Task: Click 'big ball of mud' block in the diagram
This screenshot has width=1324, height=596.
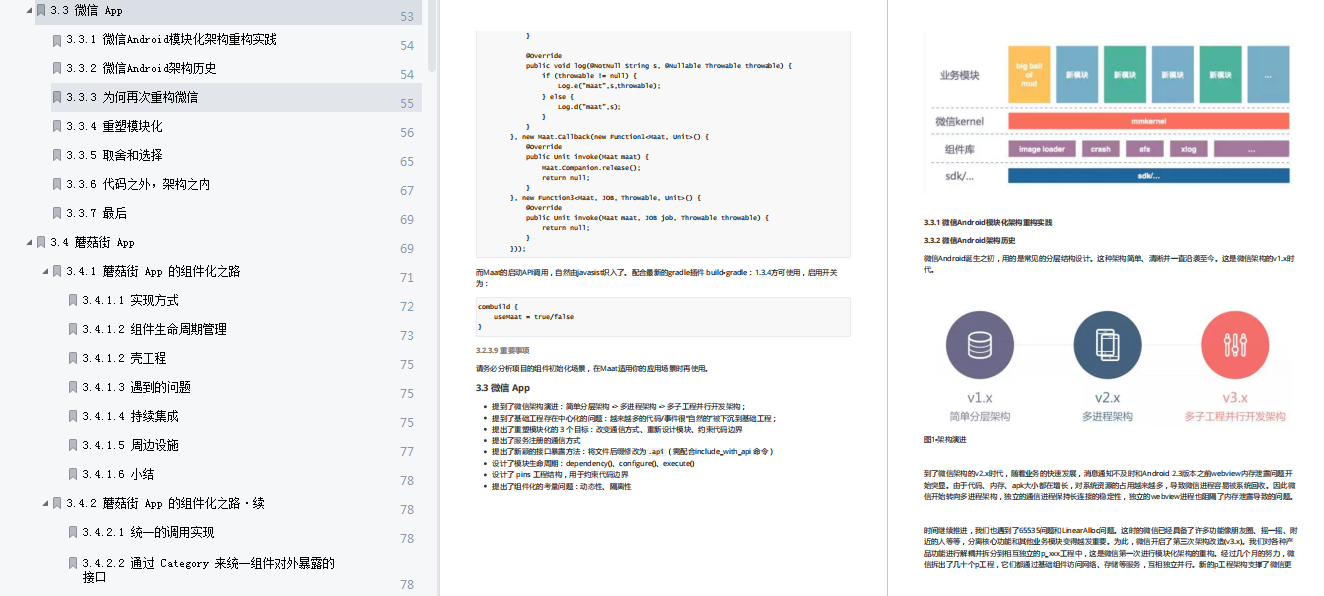Action: coord(1027,75)
